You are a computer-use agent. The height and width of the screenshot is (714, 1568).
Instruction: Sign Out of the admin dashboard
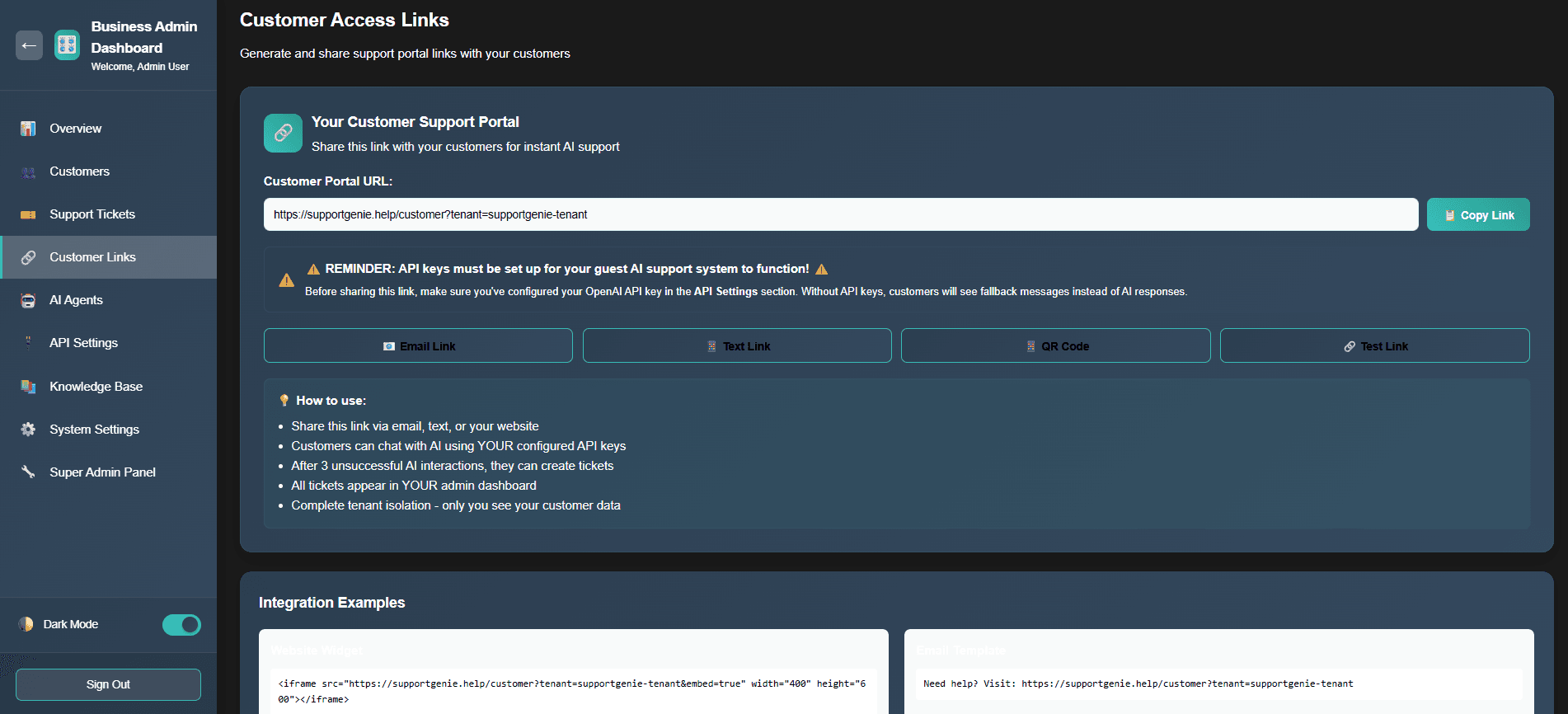(108, 684)
